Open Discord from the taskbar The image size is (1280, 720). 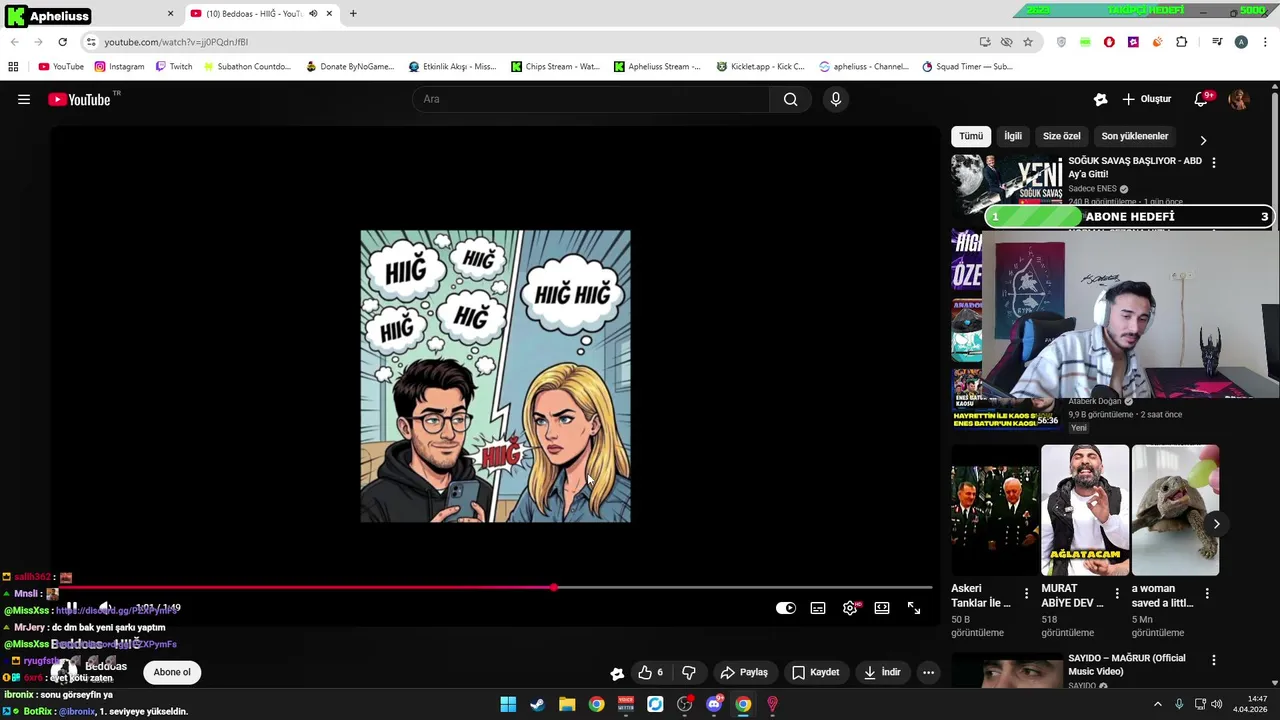point(714,704)
